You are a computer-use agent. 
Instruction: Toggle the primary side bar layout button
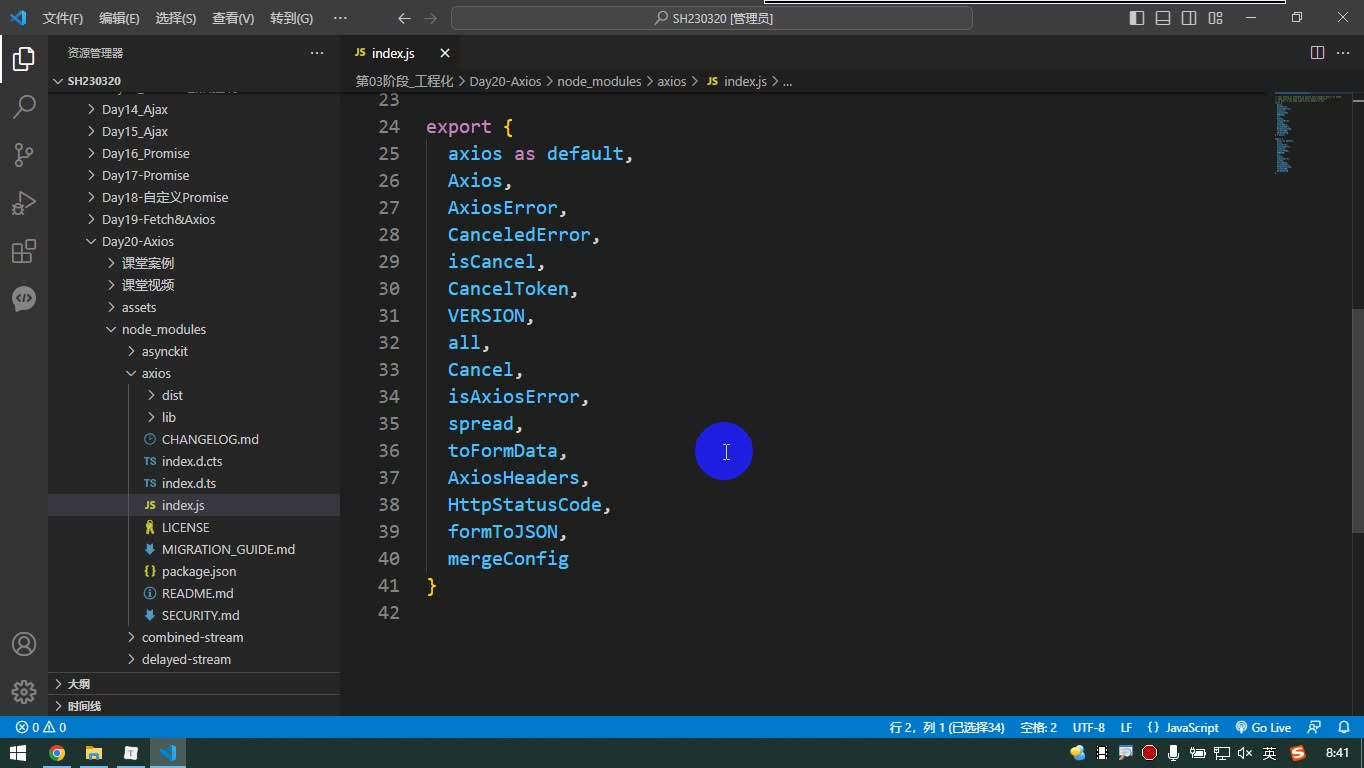click(x=1137, y=18)
